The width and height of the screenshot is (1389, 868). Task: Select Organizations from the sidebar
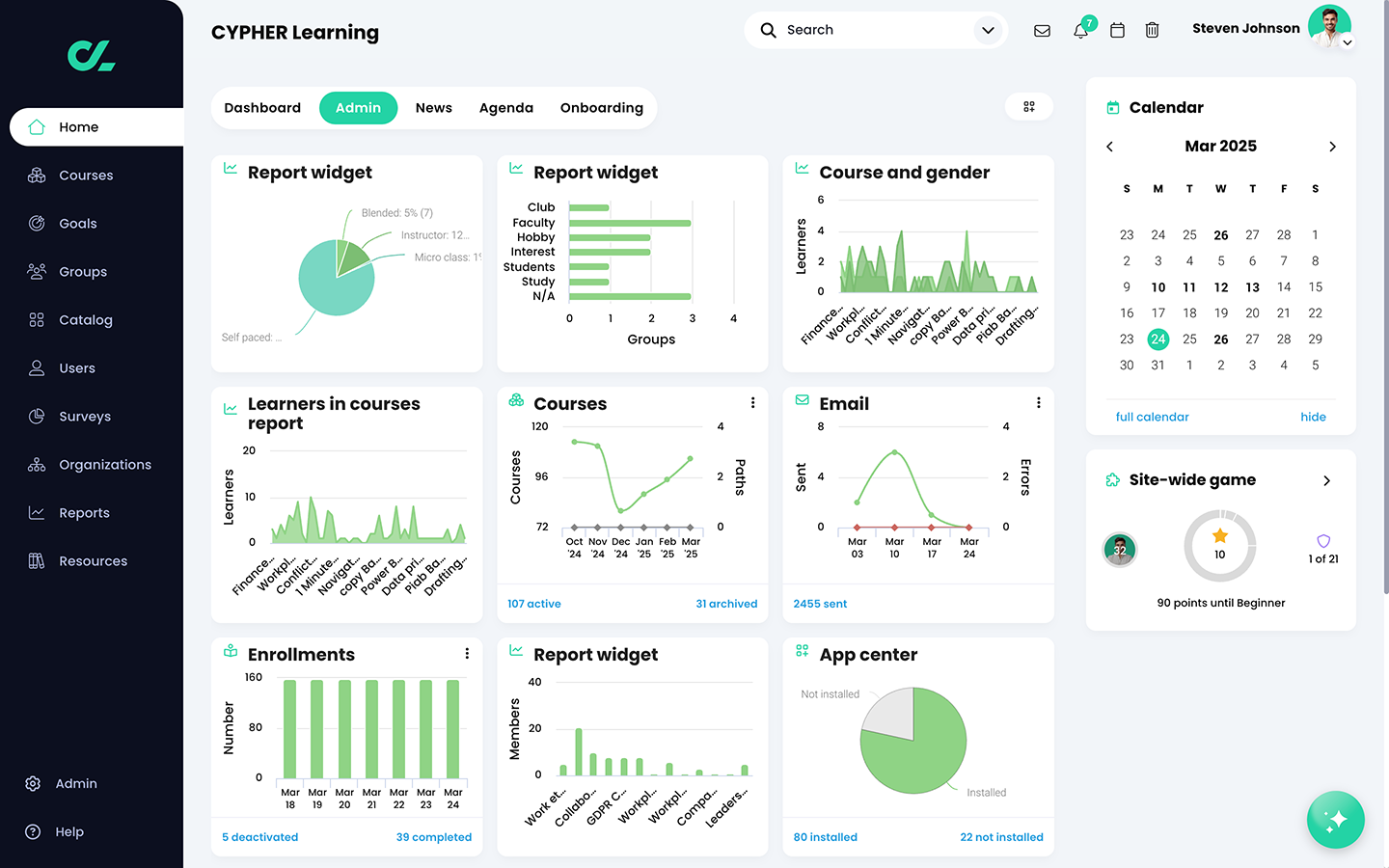[x=105, y=464]
